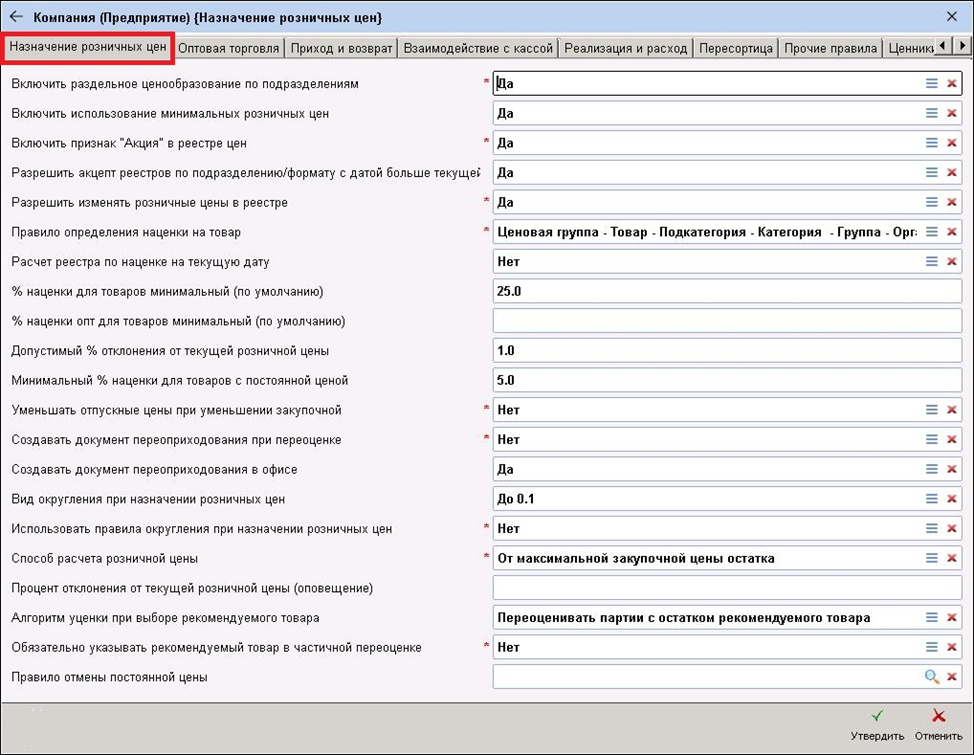Clear 'Правило отмены постоянной цены' with red X
Screen dimensions: 974x755
coord(952,677)
